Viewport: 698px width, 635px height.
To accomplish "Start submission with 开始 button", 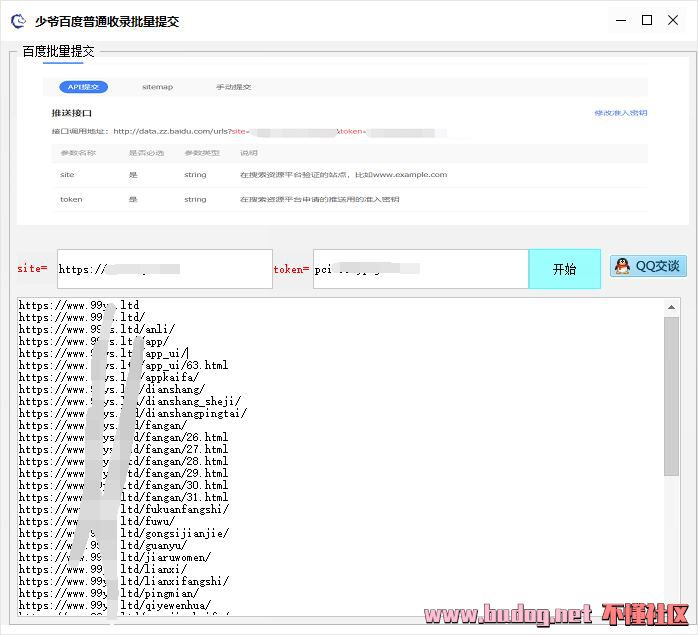I will [x=564, y=269].
